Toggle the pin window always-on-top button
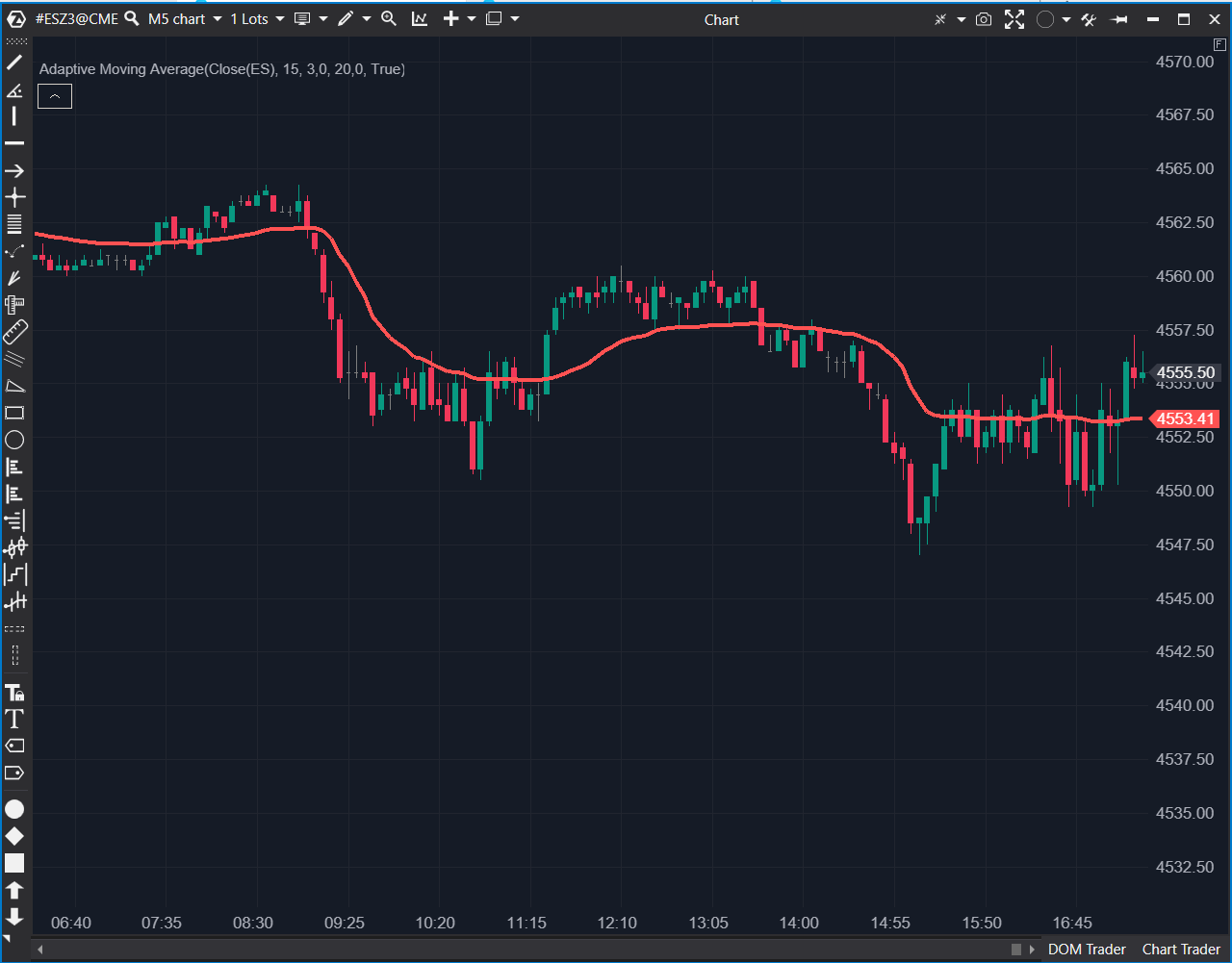 point(1118,19)
